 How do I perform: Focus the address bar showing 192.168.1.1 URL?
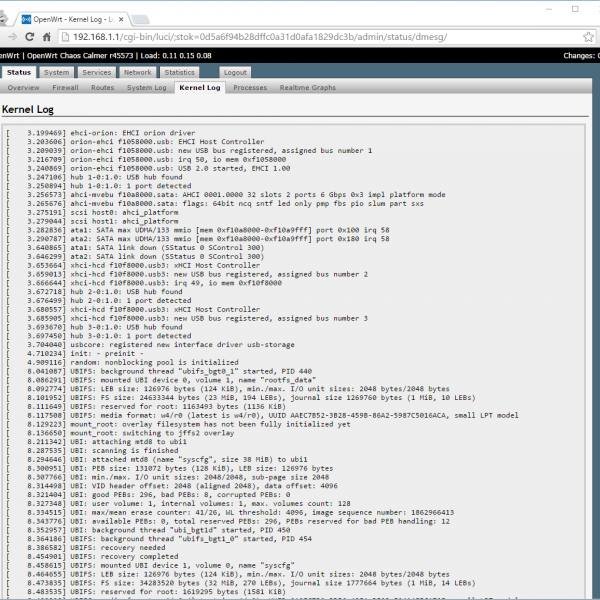pyautogui.click(x=300, y=37)
